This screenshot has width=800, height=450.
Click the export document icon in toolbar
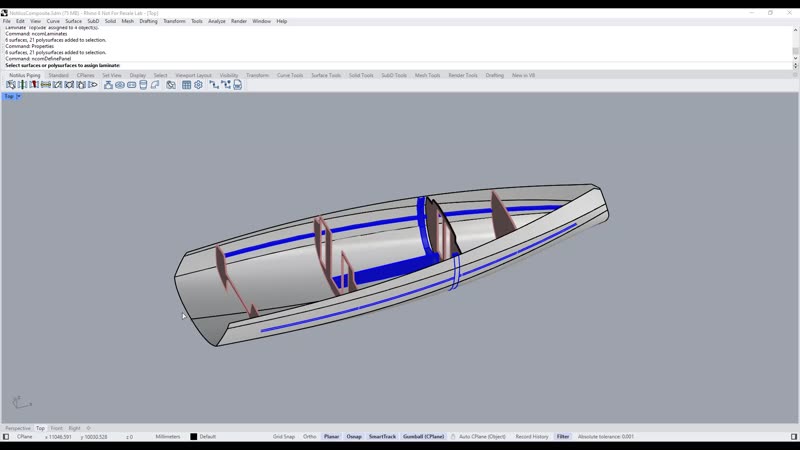pos(237,85)
